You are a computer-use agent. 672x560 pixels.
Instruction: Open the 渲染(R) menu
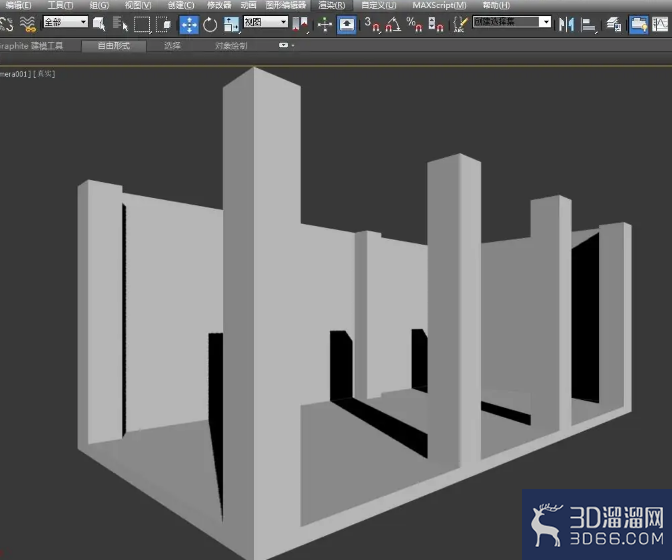point(332,6)
